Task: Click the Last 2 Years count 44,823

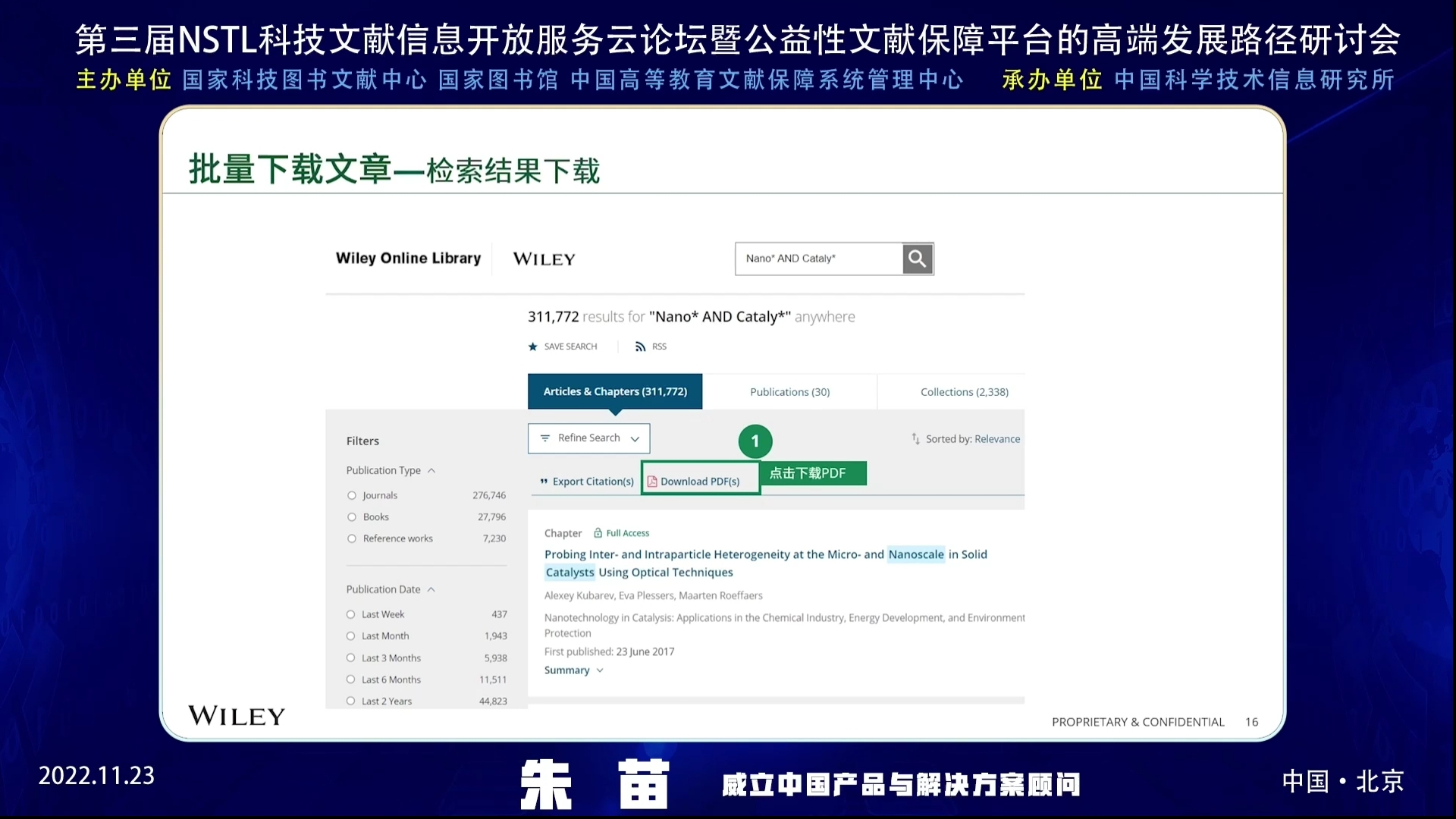Action: point(493,701)
